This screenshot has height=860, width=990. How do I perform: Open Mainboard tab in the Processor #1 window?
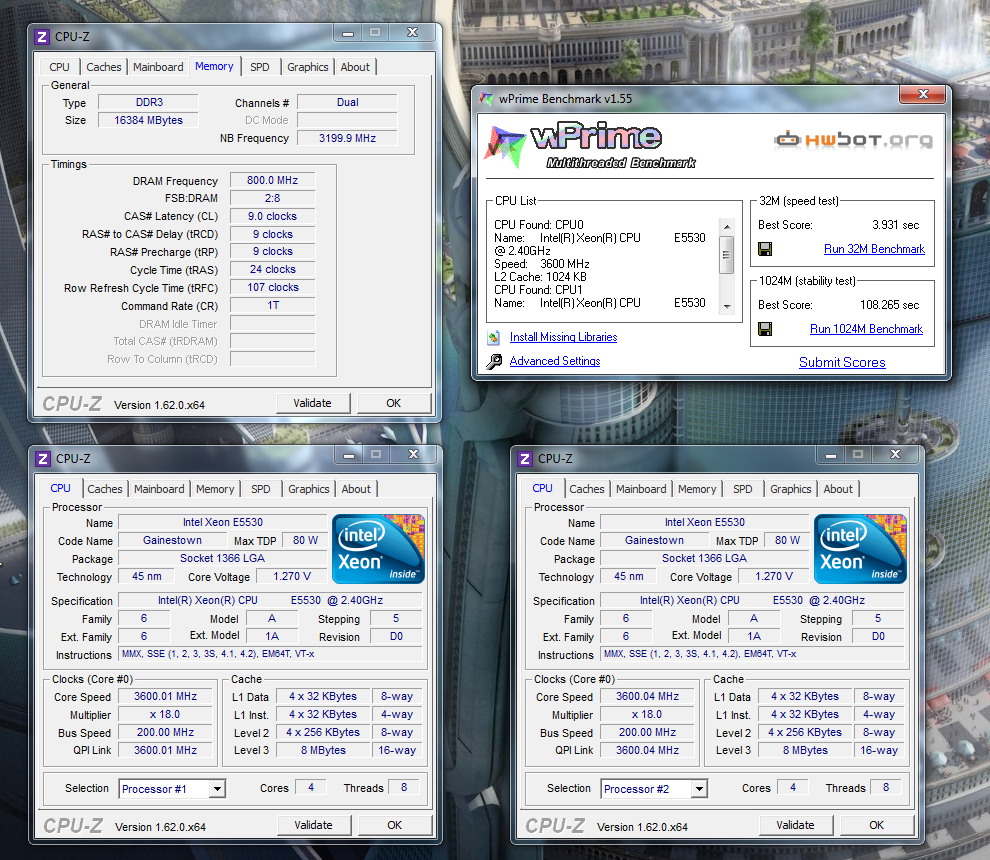[x=159, y=489]
